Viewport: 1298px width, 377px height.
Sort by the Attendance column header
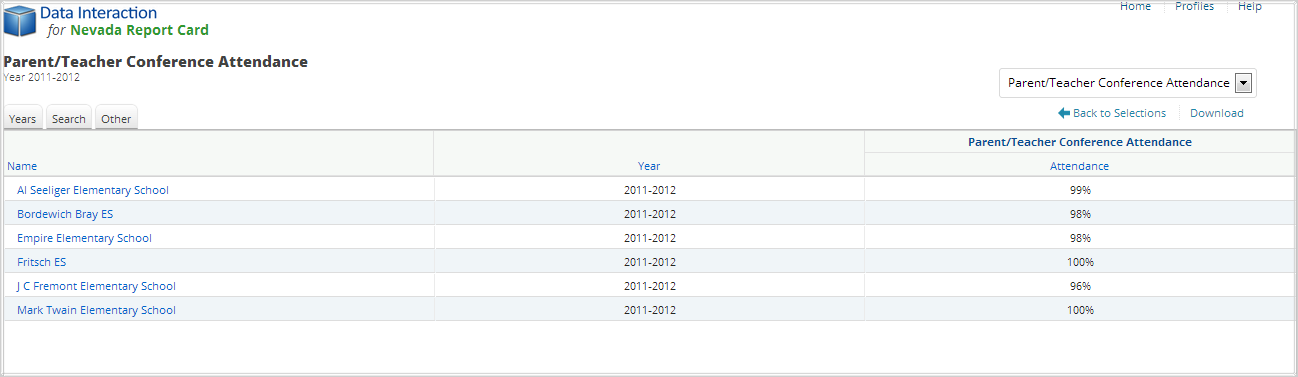click(1079, 166)
